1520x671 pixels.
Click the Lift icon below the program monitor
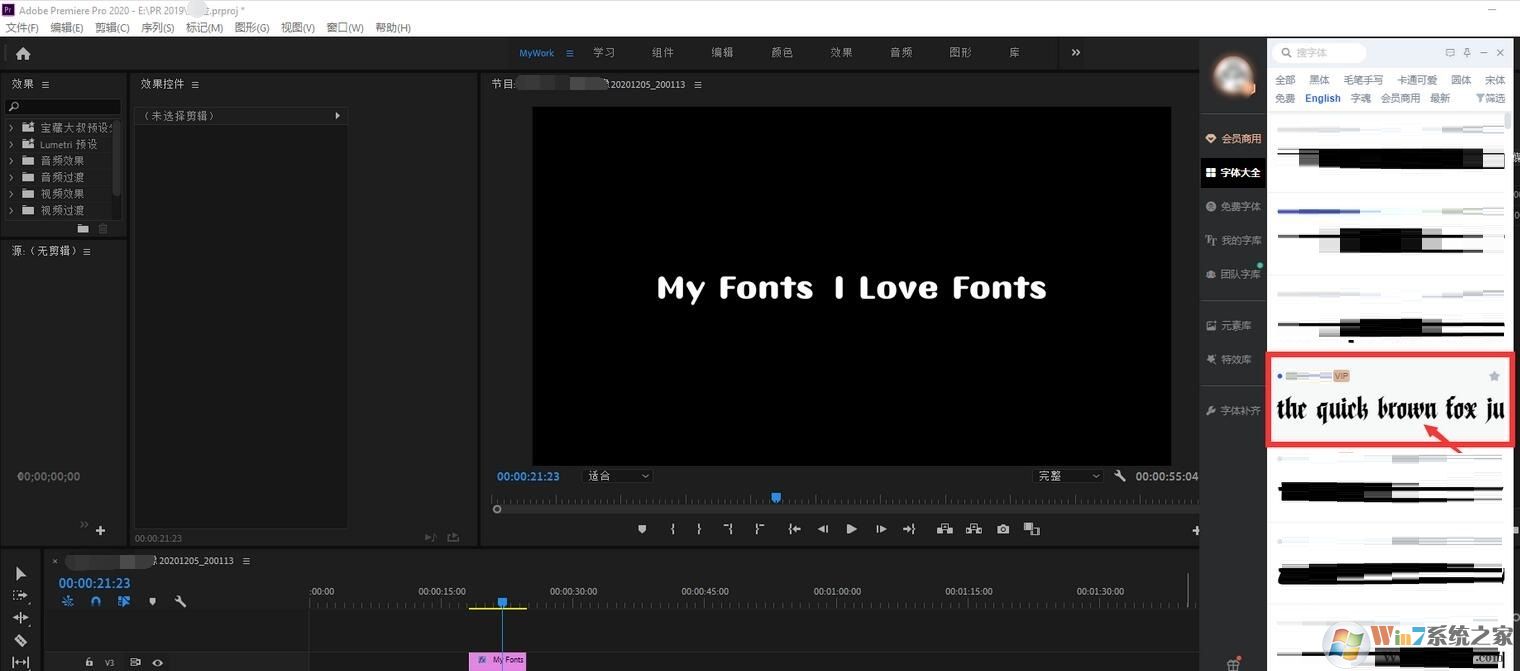(x=945, y=528)
